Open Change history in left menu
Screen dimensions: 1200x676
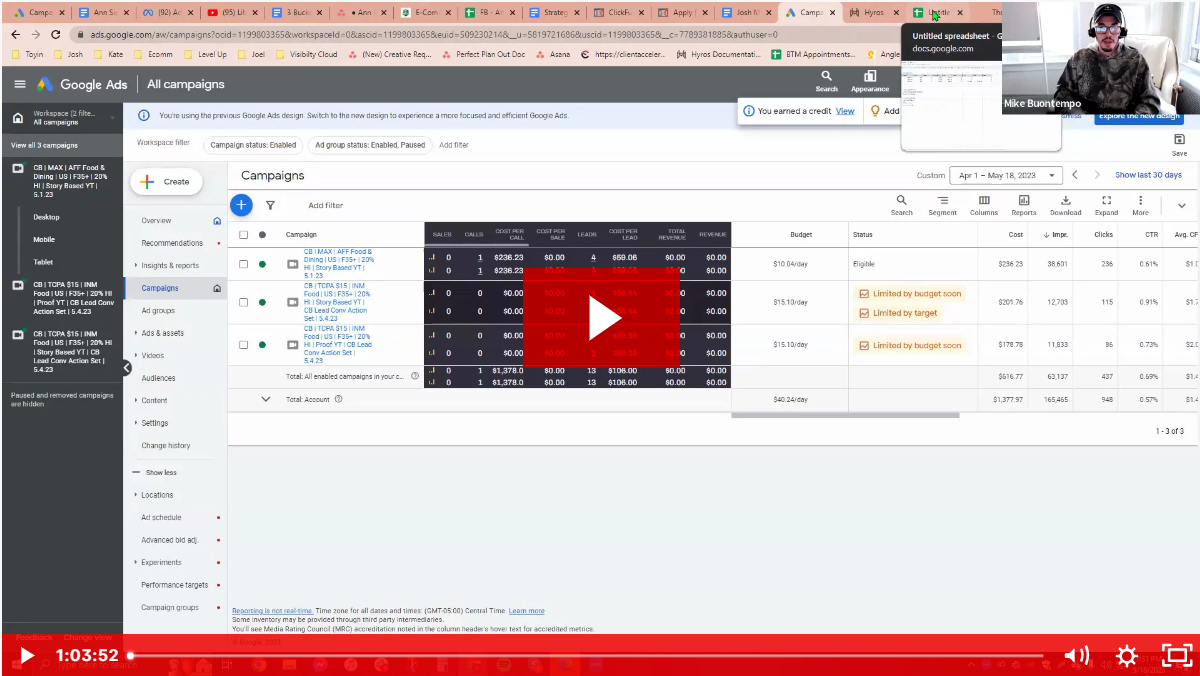tap(165, 446)
